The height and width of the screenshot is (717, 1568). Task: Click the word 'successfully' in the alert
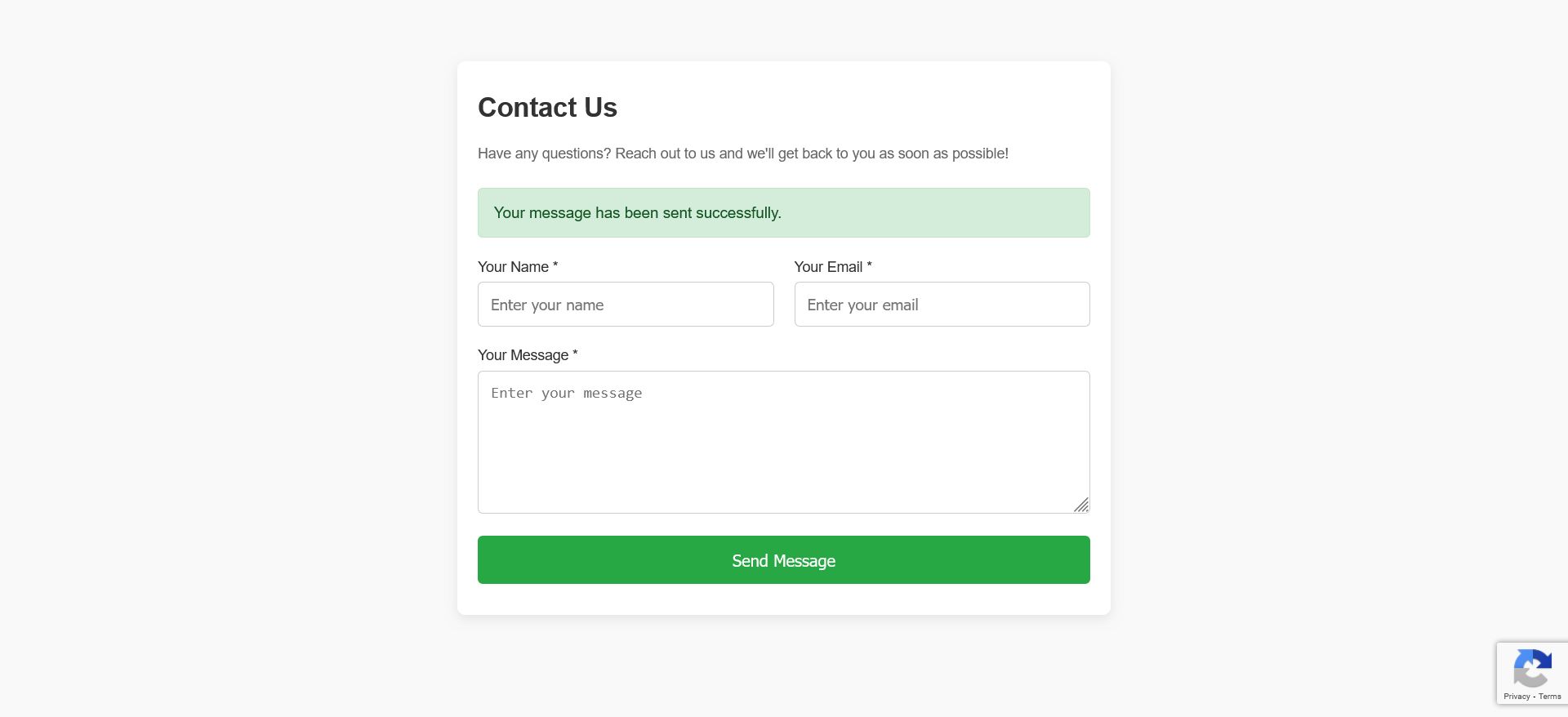[x=737, y=213]
